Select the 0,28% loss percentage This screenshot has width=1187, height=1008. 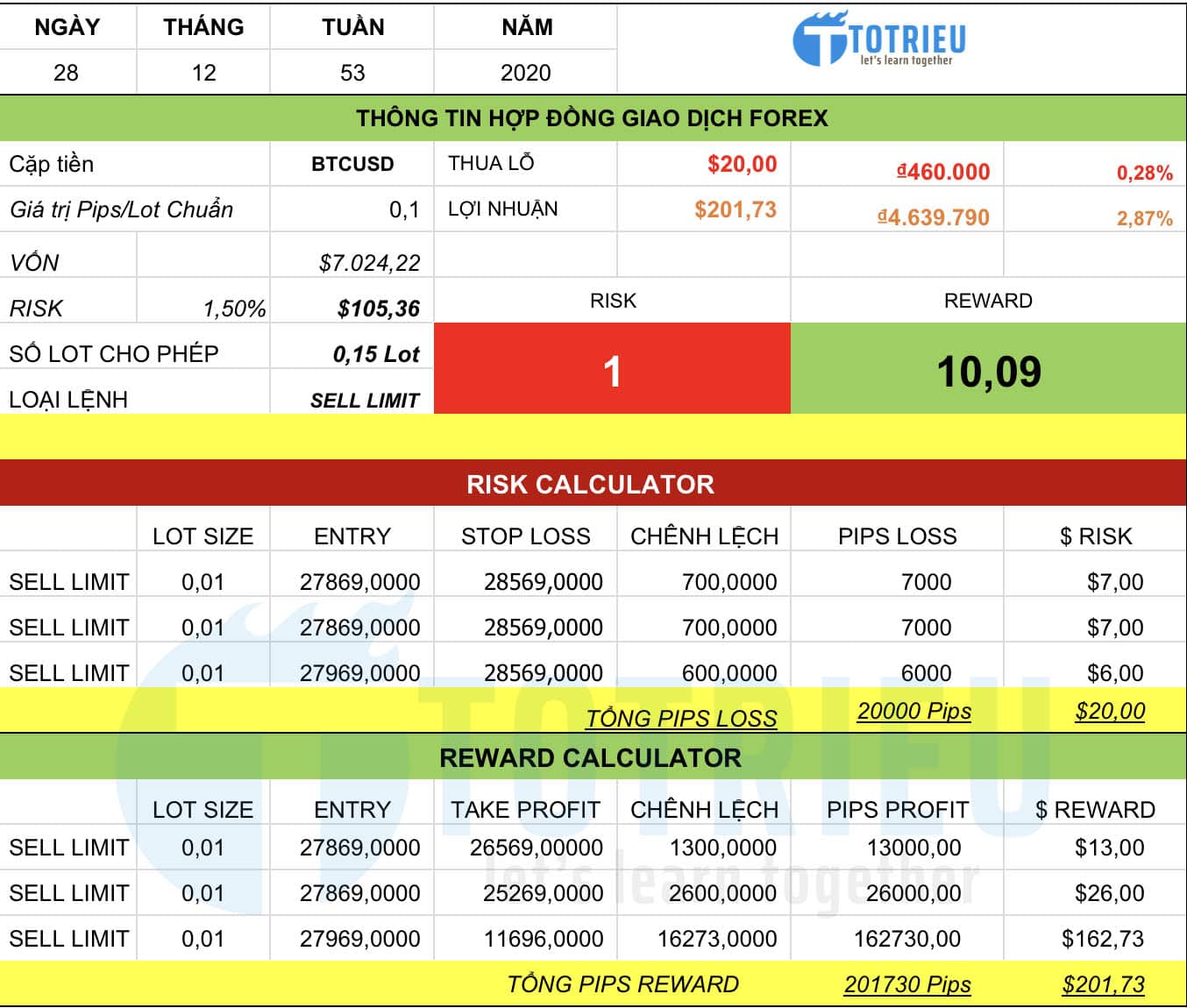[x=1144, y=173]
